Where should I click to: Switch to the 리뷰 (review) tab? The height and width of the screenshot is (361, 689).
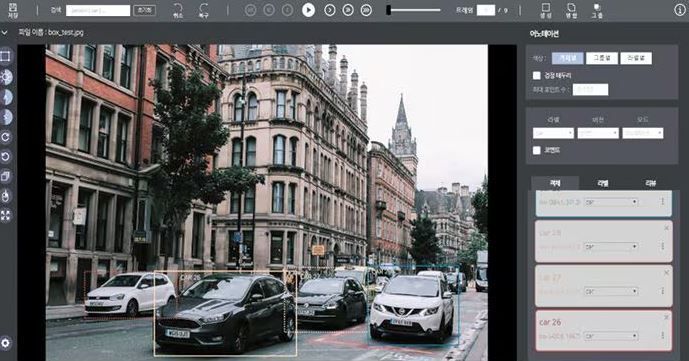click(650, 183)
